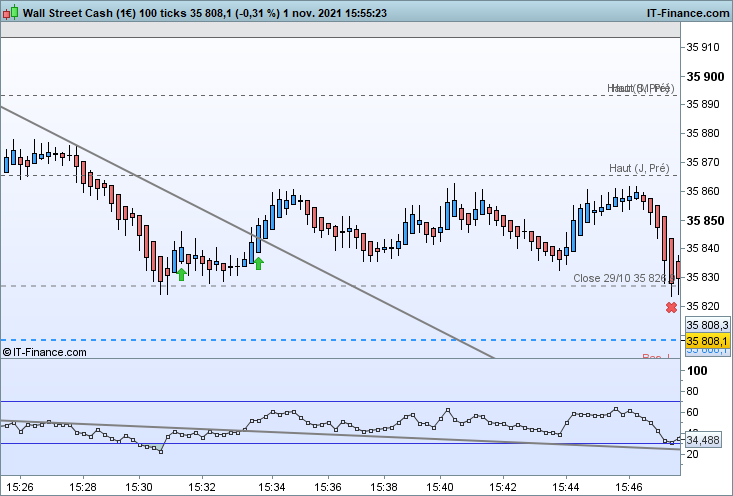Click the 15:36 time axis label

328,487
